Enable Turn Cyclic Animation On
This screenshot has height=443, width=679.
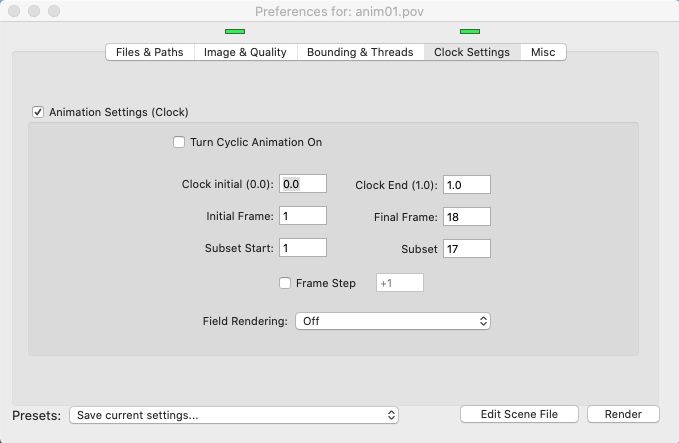(x=180, y=142)
